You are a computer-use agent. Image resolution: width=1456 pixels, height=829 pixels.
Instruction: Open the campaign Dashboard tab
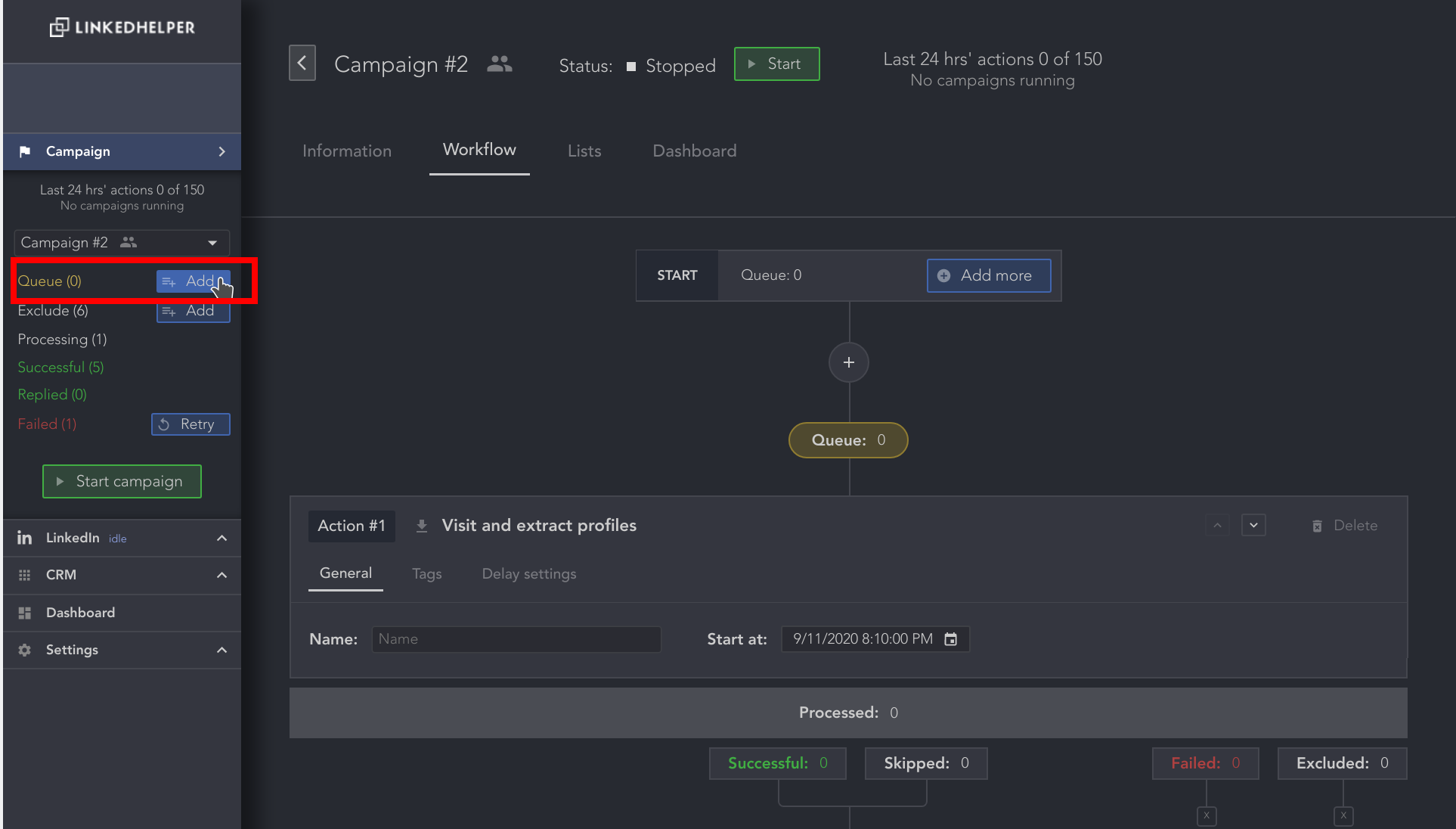click(x=694, y=151)
